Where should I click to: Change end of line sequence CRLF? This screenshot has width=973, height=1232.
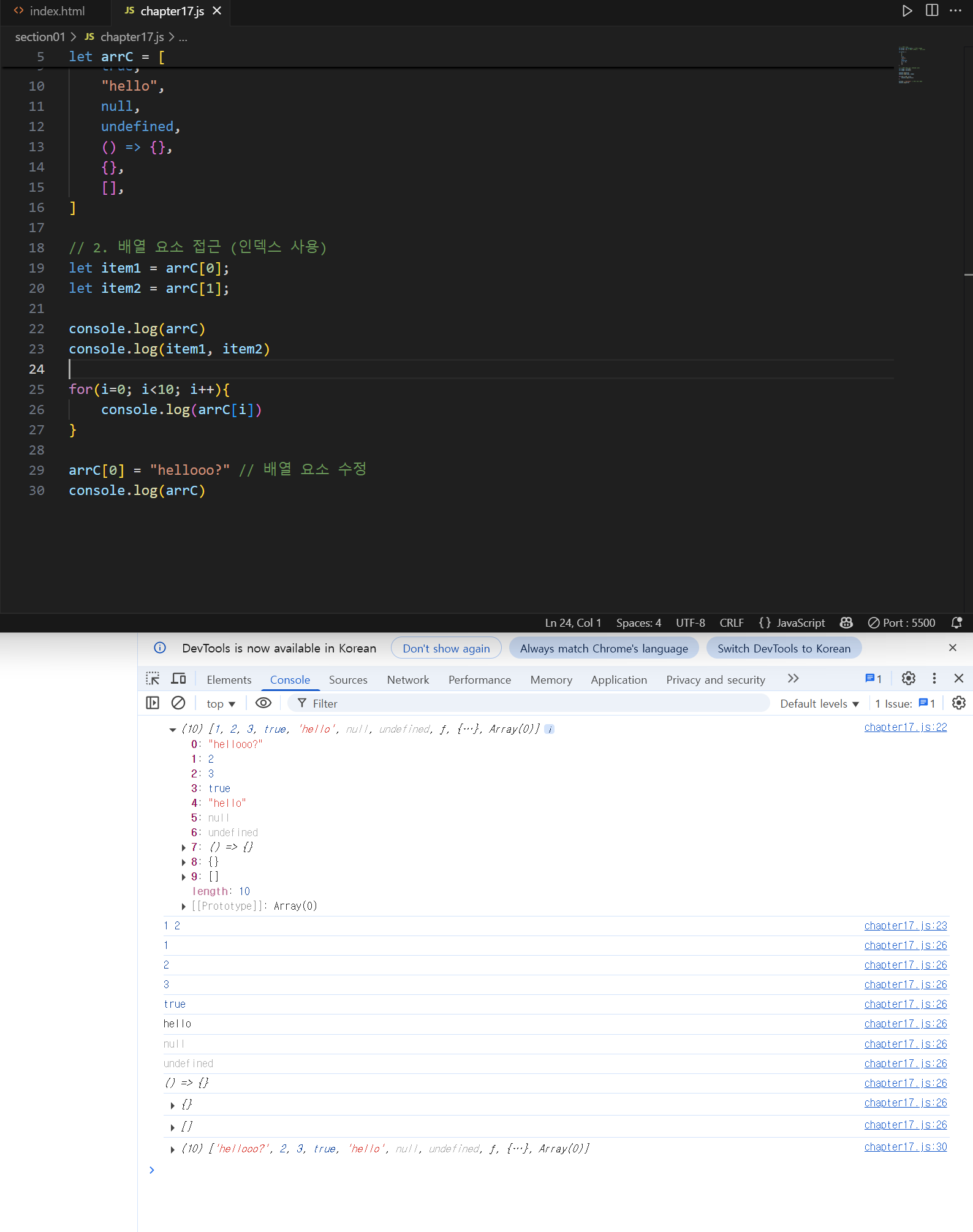point(732,622)
